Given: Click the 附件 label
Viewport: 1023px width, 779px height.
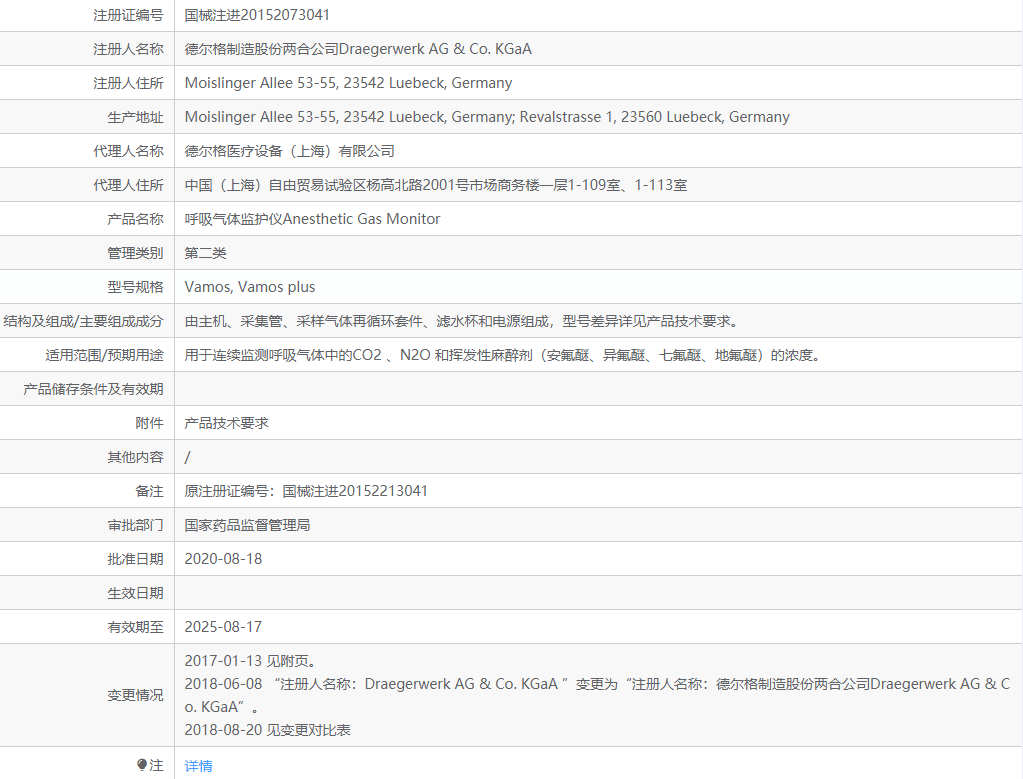Looking at the screenshot, I should point(149,423).
